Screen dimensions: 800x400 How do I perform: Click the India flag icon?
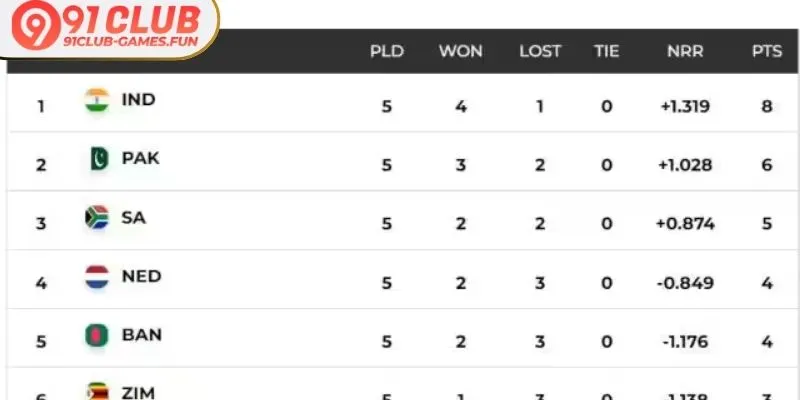pyautogui.click(x=97, y=100)
